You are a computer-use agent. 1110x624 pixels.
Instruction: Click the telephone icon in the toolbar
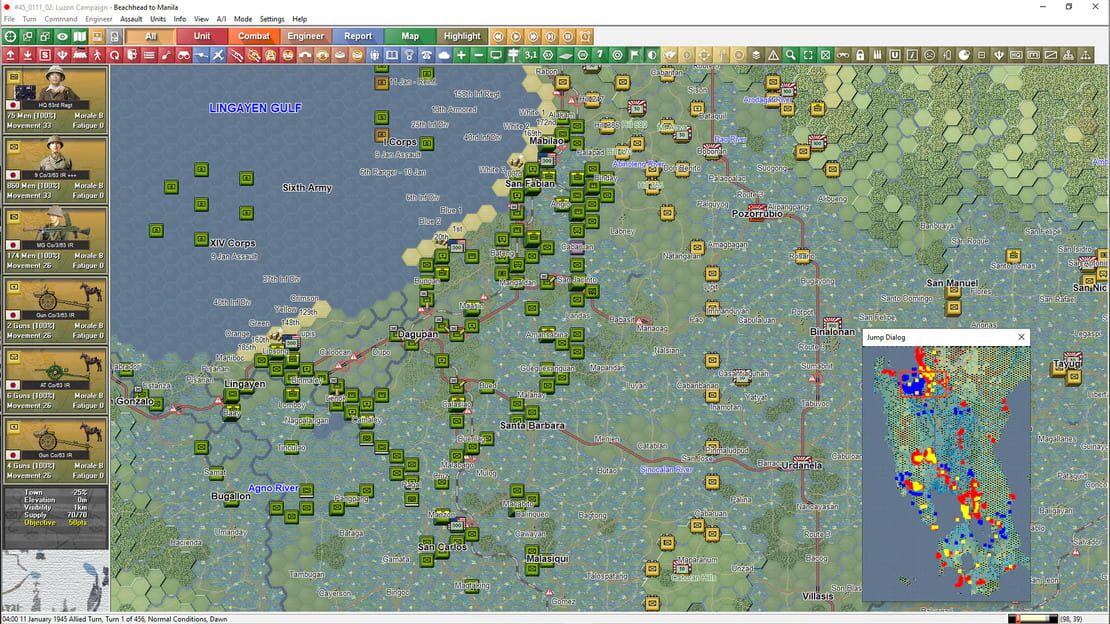pyautogui.click(x=426, y=55)
